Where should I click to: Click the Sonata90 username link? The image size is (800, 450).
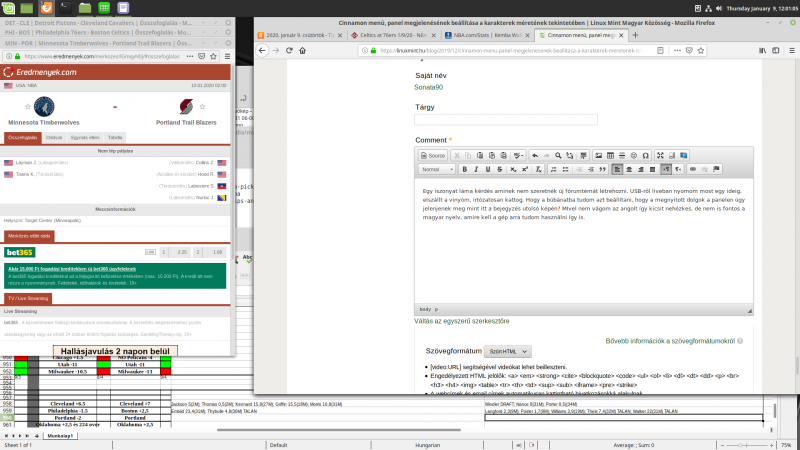[x=429, y=87]
